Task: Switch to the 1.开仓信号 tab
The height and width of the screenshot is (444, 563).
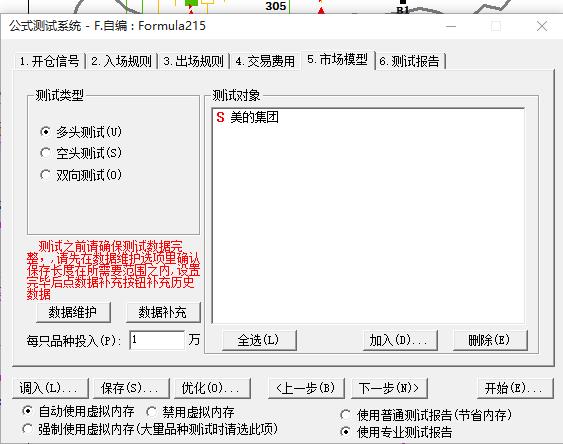Action: tap(49, 61)
